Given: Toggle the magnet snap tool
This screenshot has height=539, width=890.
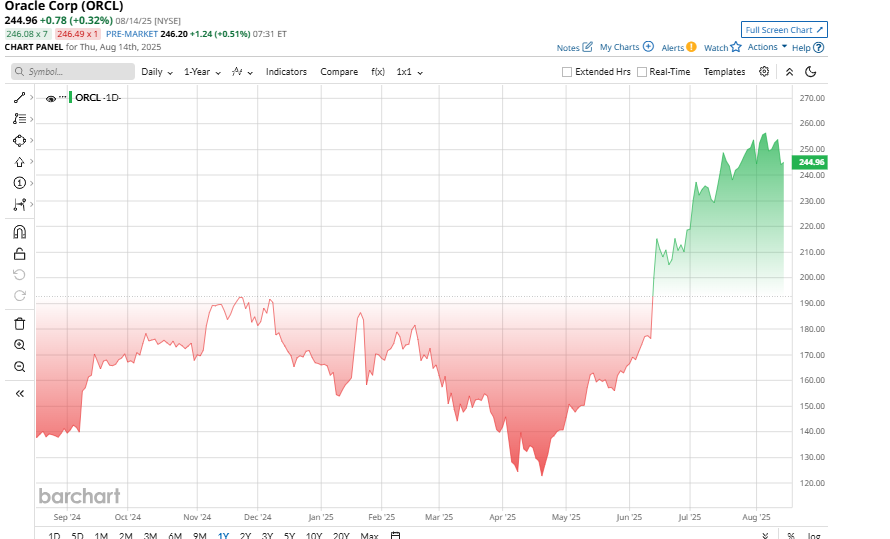Looking at the screenshot, I should click(19, 231).
